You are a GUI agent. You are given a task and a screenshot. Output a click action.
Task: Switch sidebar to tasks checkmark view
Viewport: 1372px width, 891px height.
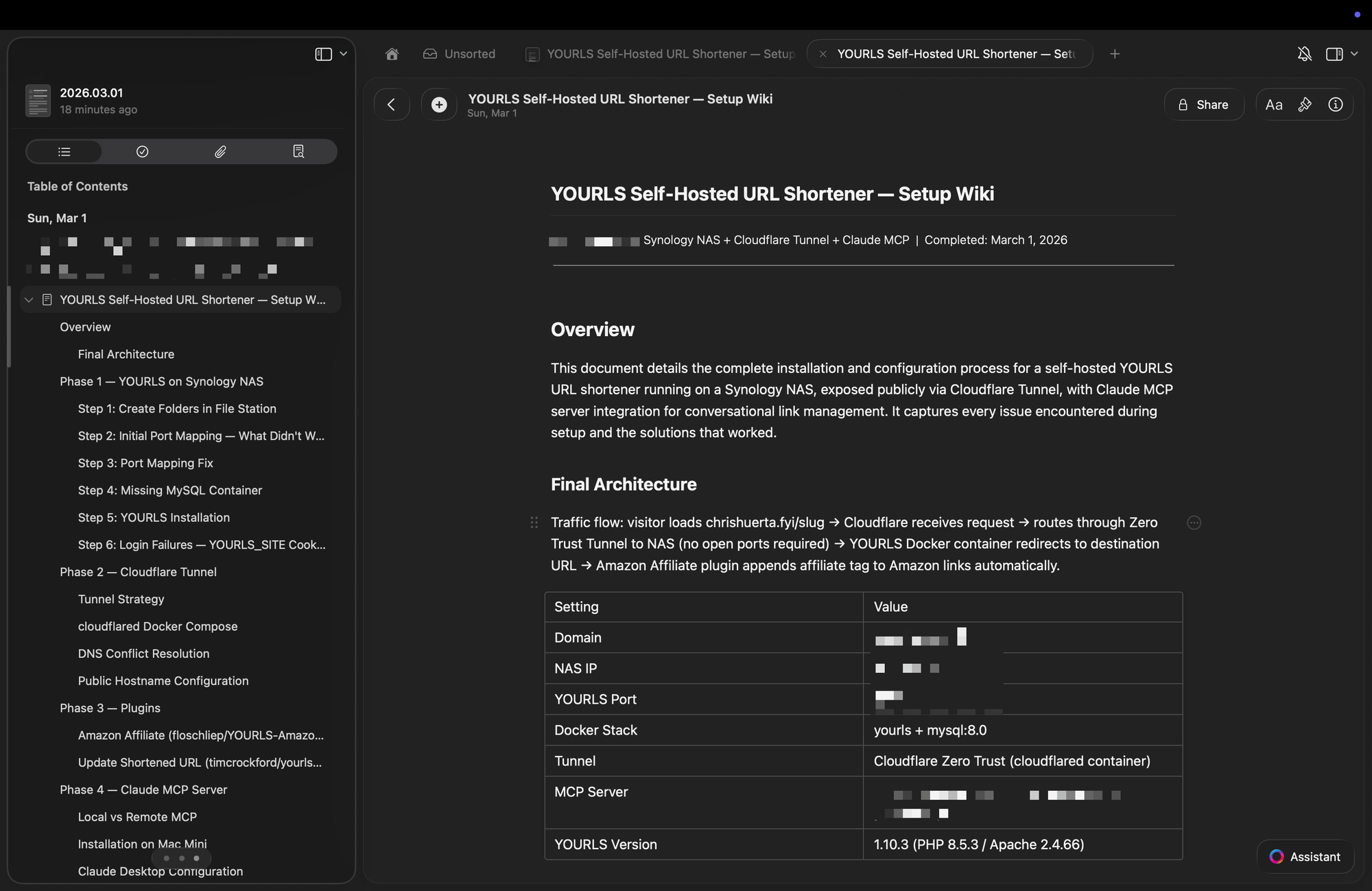(x=142, y=152)
